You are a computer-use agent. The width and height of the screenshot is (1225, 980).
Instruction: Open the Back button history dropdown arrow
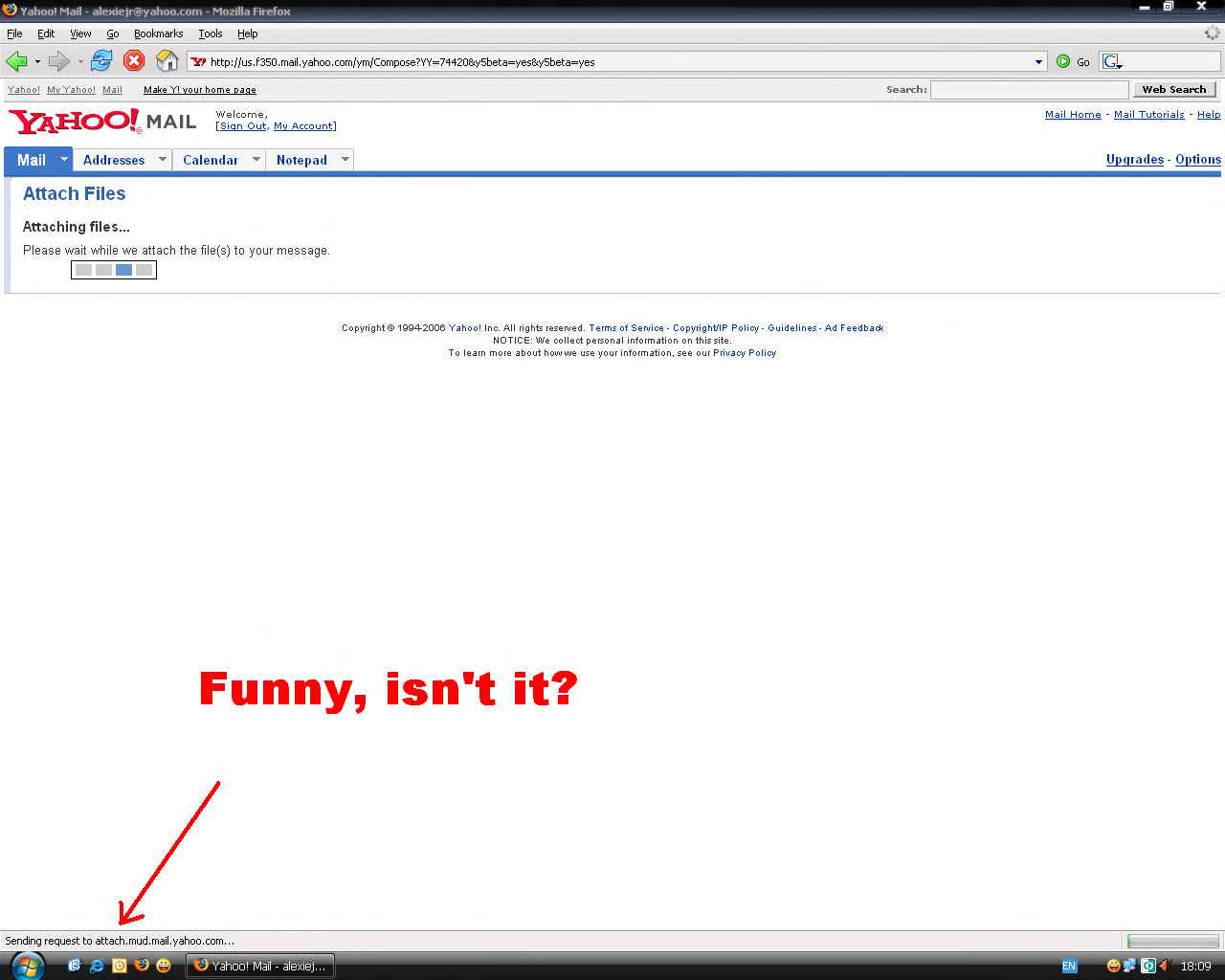click(37, 61)
